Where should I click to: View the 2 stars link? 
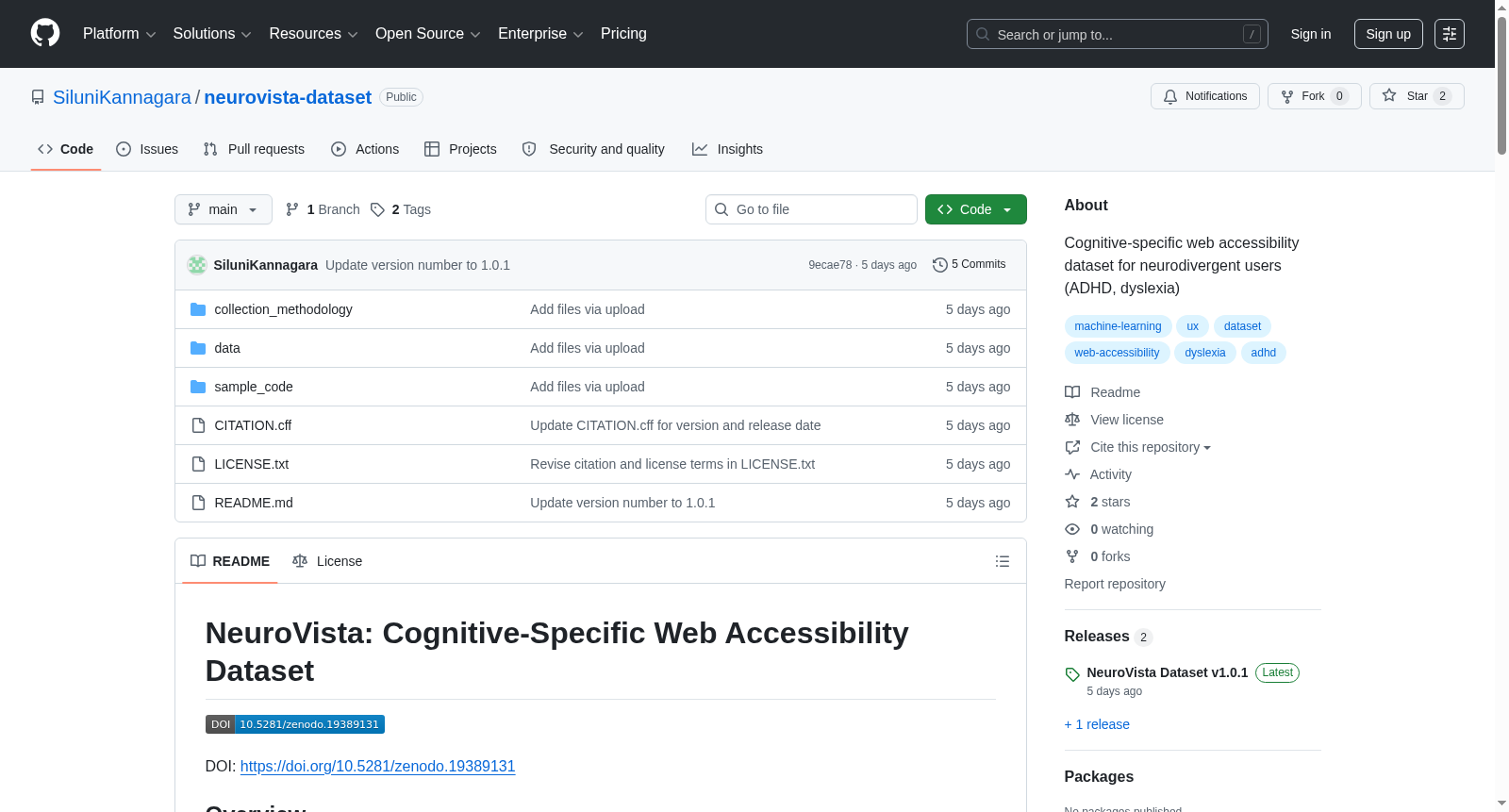click(x=1098, y=502)
